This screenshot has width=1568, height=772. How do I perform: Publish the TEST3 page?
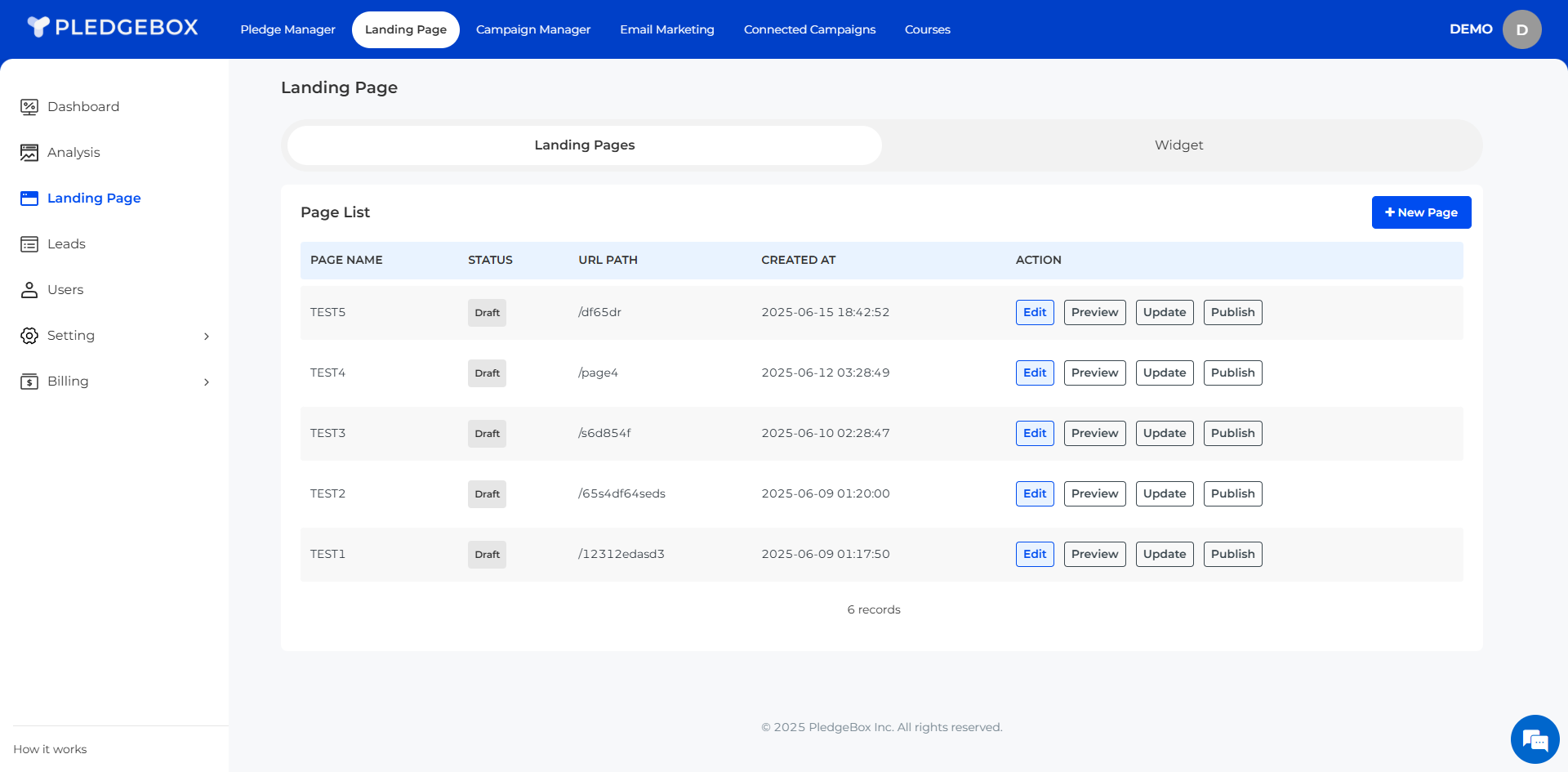pos(1233,433)
